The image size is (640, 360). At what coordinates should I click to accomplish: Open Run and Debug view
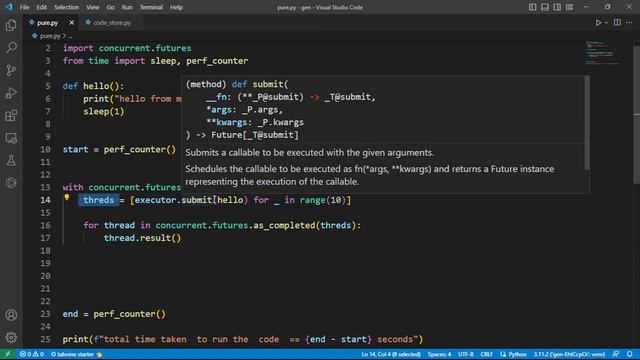coord(11,93)
